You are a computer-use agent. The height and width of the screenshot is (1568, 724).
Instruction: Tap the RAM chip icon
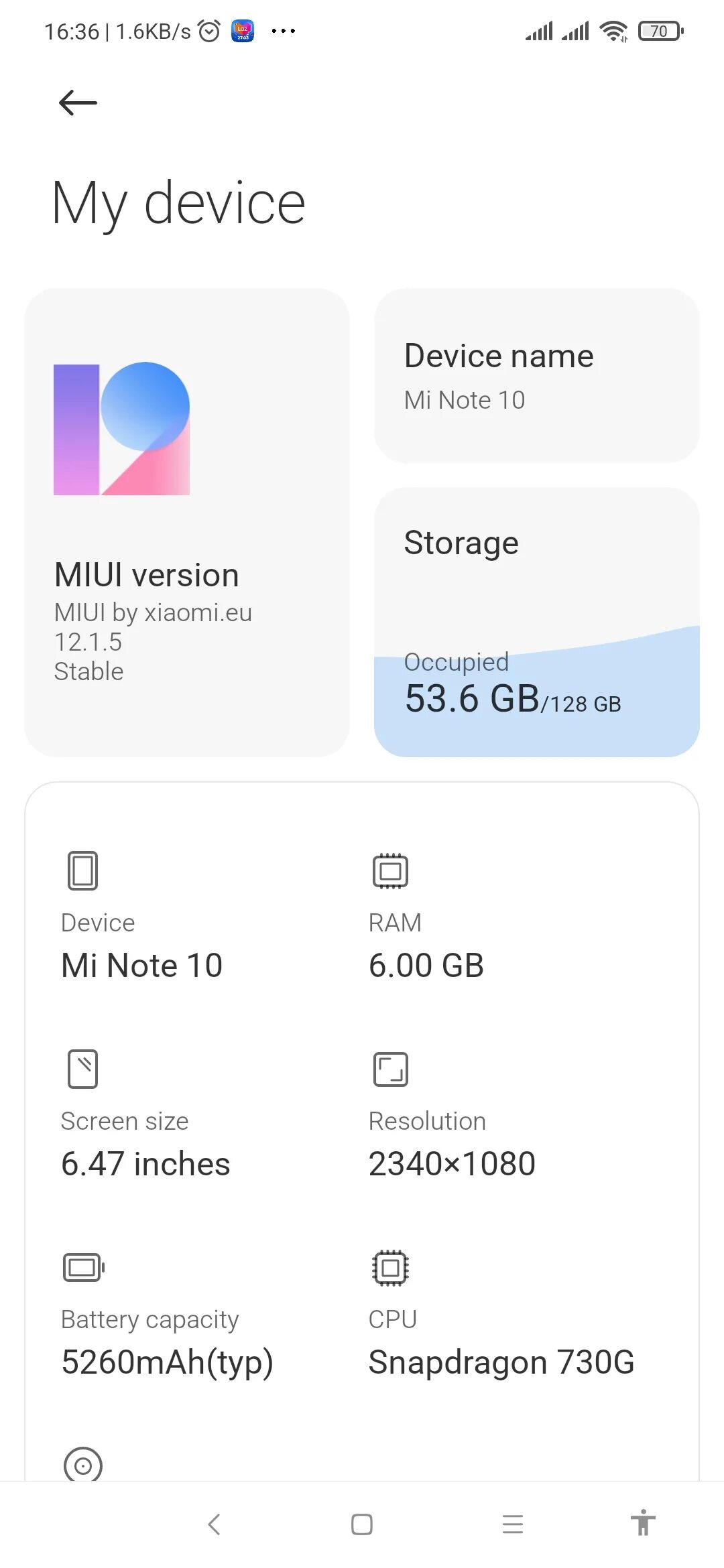pos(390,870)
